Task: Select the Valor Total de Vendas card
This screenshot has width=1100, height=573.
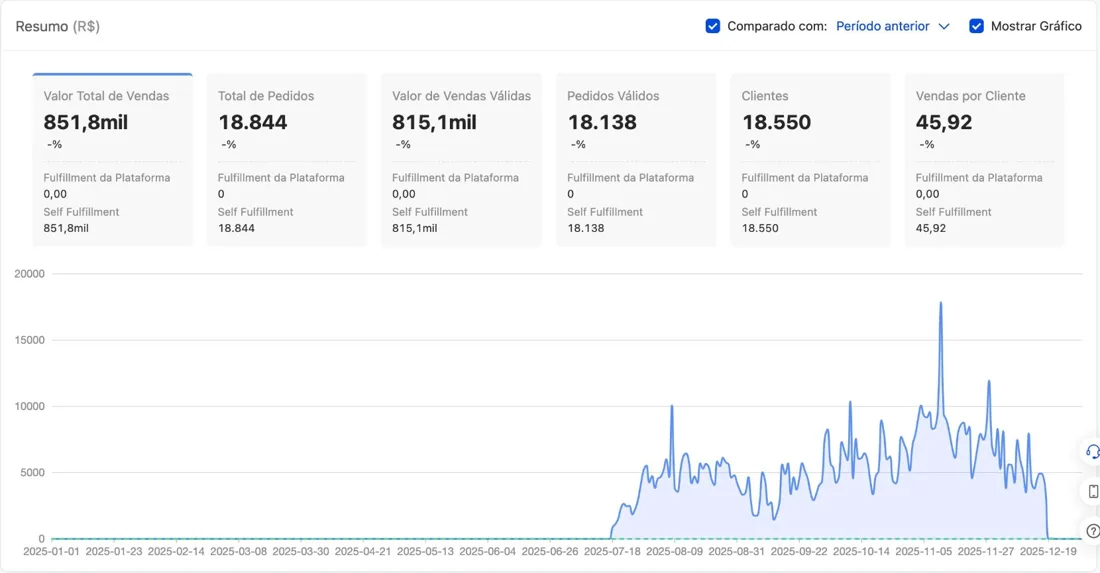Action: pyautogui.click(x=112, y=160)
